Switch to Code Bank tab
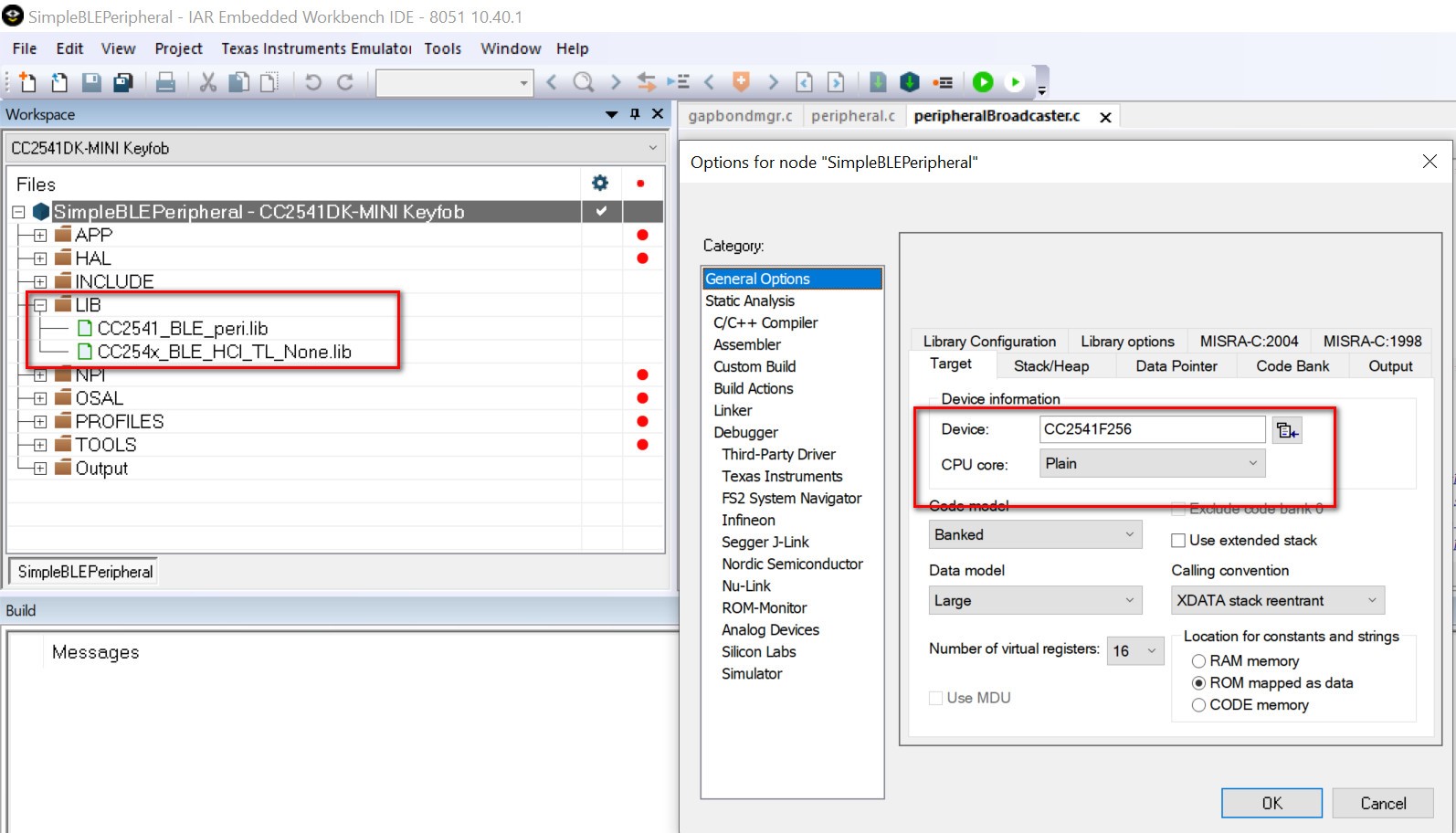The width and height of the screenshot is (1456, 833). pos(1292,366)
